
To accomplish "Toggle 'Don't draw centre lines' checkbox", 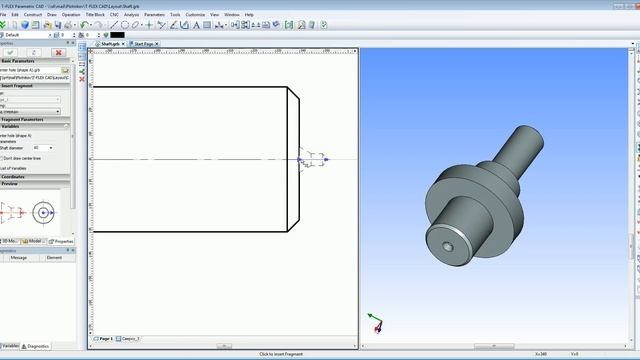I will pyautogui.click(x=1, y=158).
